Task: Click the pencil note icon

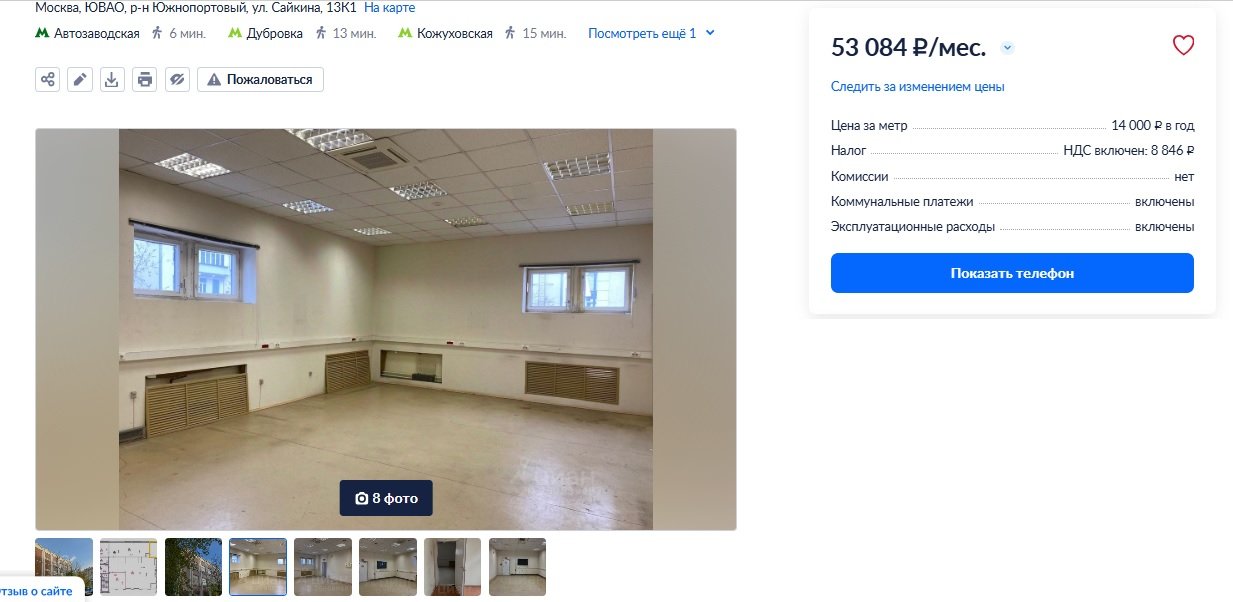Action: pos(80,79)
